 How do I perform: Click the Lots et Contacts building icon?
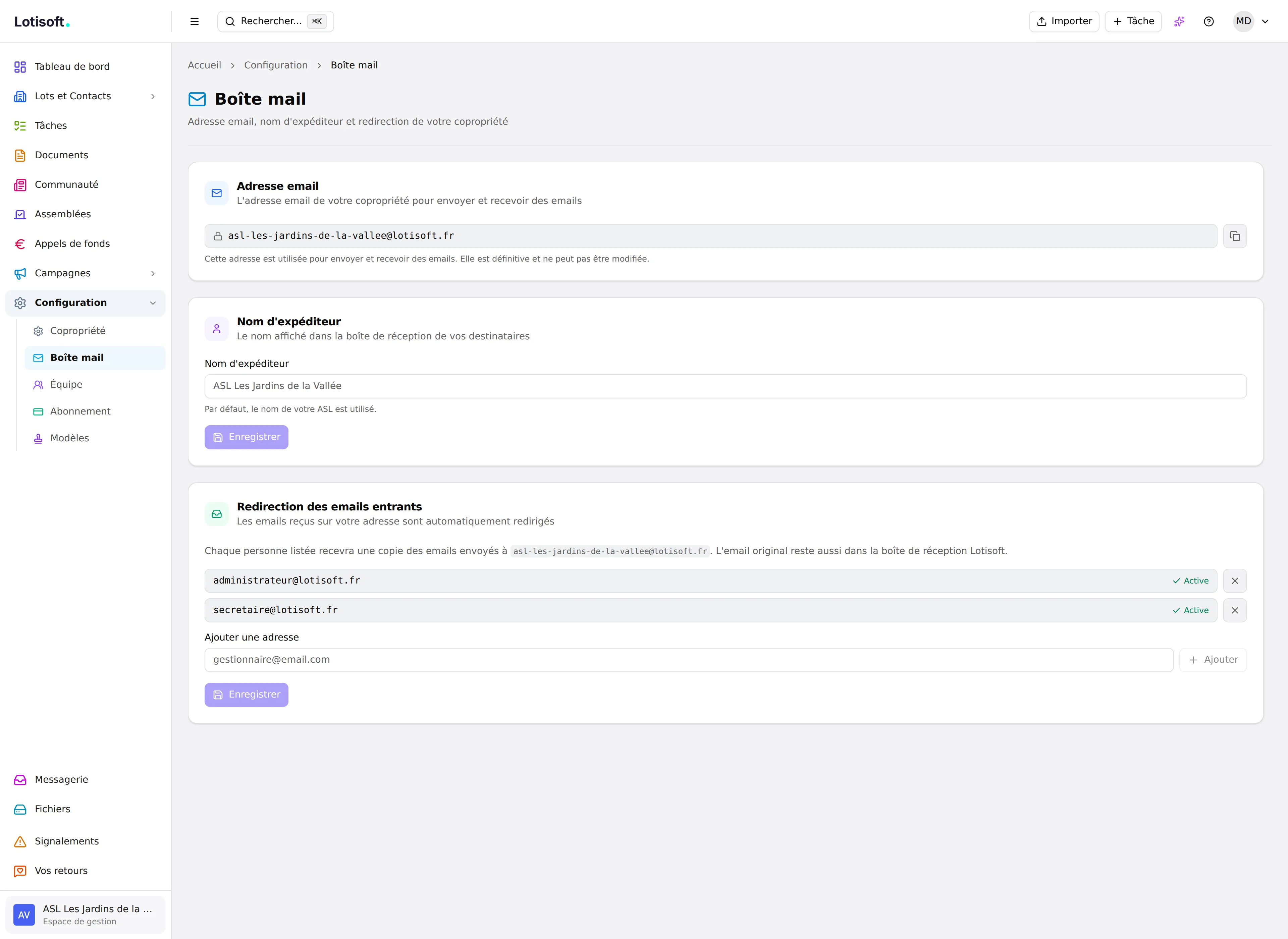(20, 96)
